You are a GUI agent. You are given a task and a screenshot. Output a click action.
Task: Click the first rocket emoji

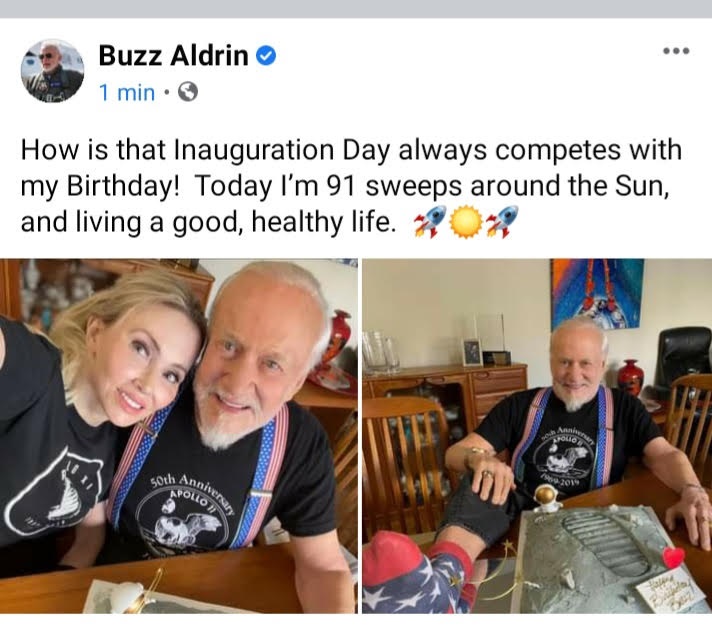430,221
